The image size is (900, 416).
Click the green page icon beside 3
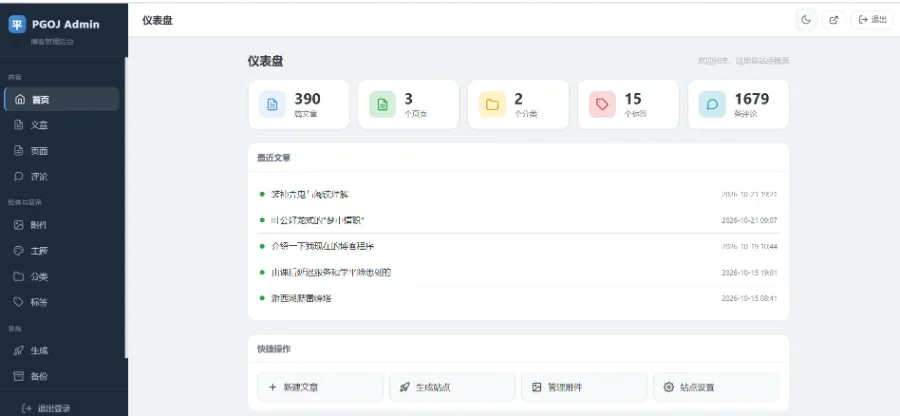[x=382, y=104]
